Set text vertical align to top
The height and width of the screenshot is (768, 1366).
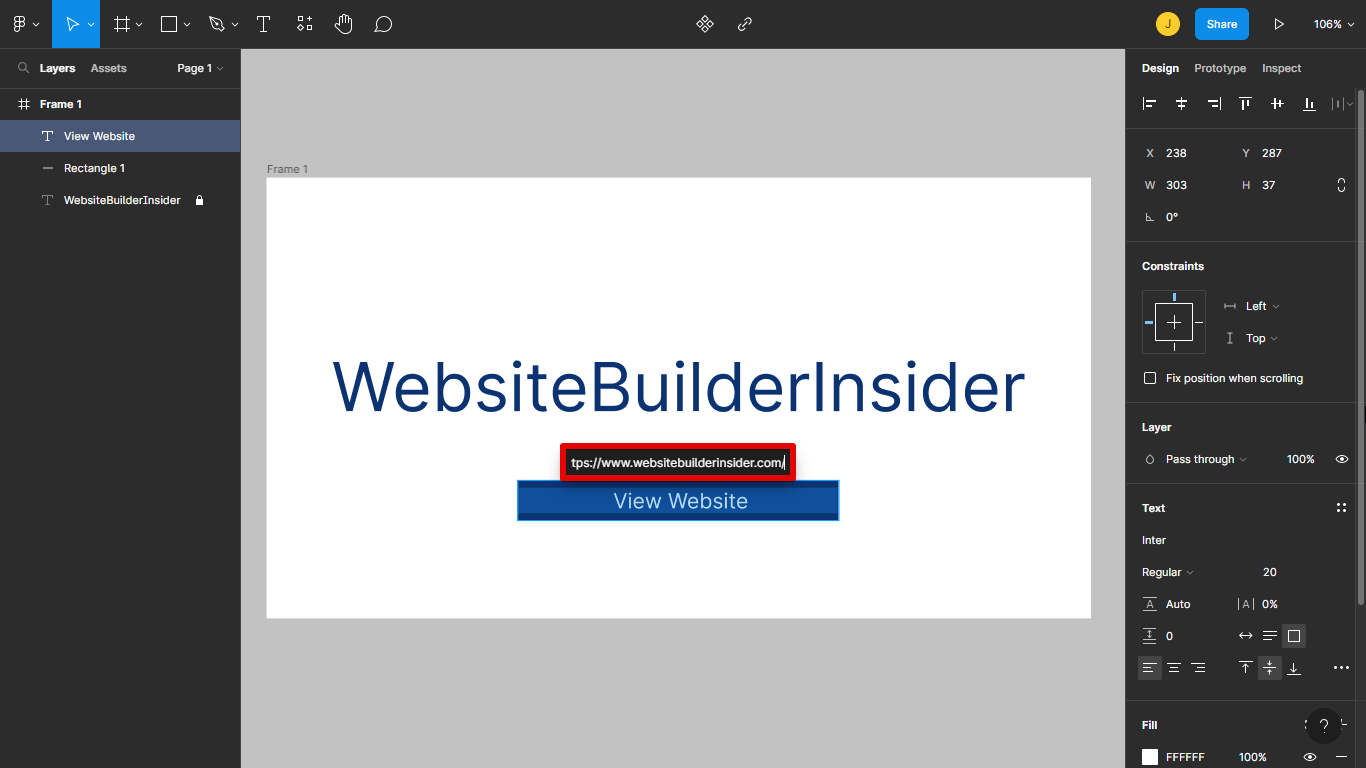click(1245, 667)
